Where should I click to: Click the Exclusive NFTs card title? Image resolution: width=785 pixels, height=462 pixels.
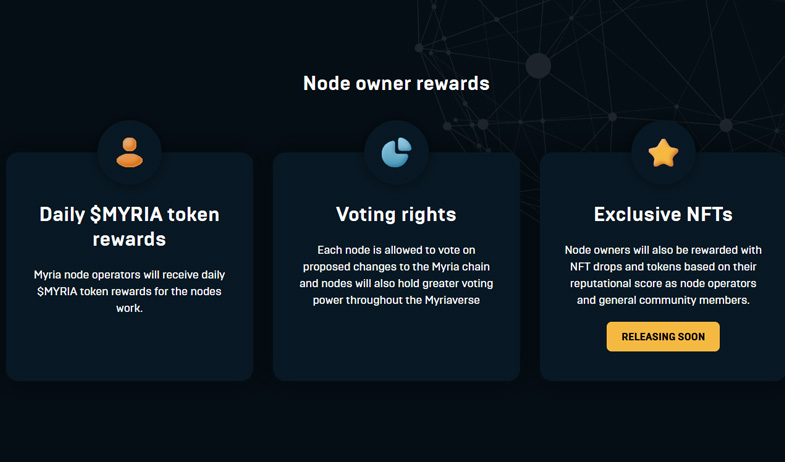point(663,214)
